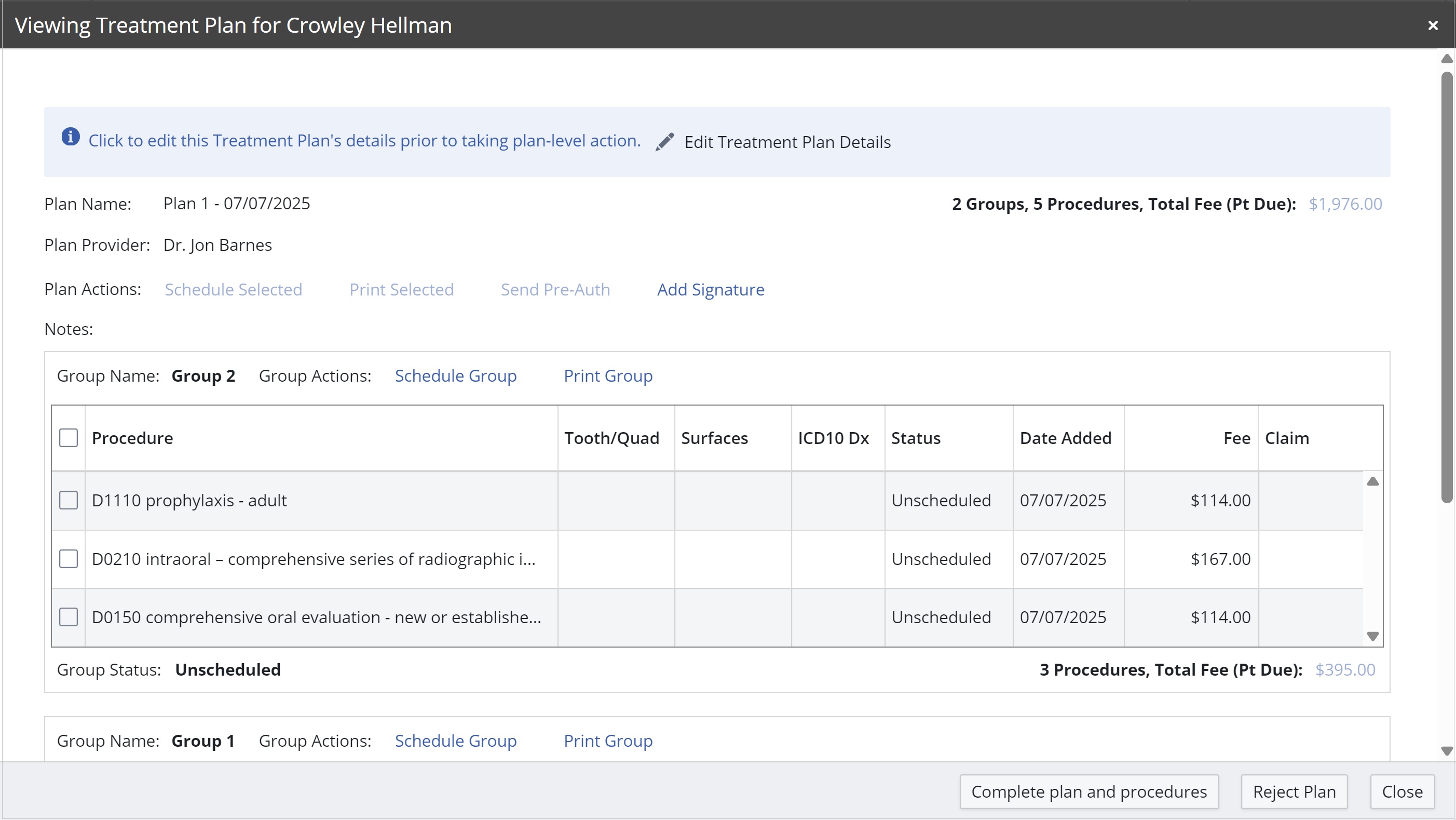Click the $395.00 Group 2 total fee
Image resolution: width=1456 pixels, height=820 pixels.
1345,669
